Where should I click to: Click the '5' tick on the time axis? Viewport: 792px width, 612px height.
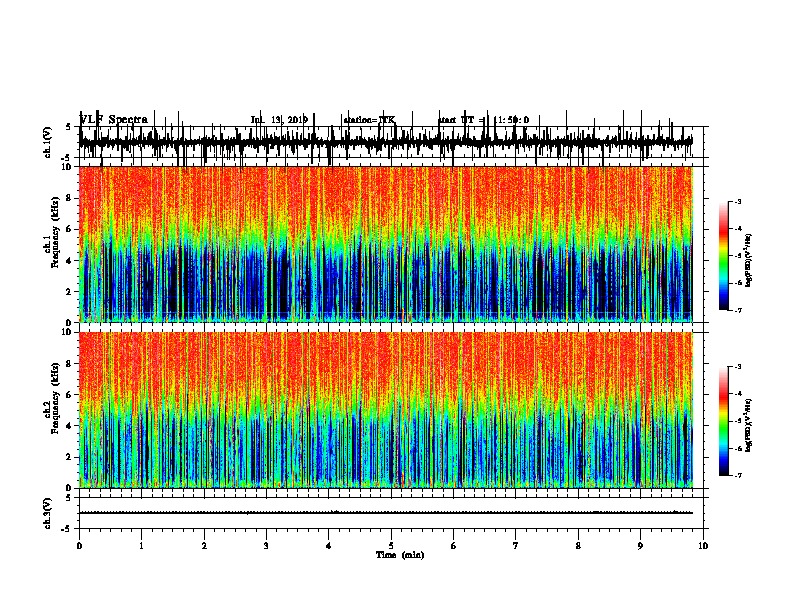(391, 546)
